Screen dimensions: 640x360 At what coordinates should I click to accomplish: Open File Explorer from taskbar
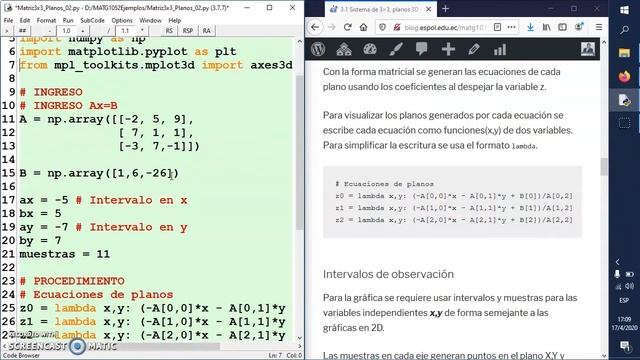click(624, 53)
